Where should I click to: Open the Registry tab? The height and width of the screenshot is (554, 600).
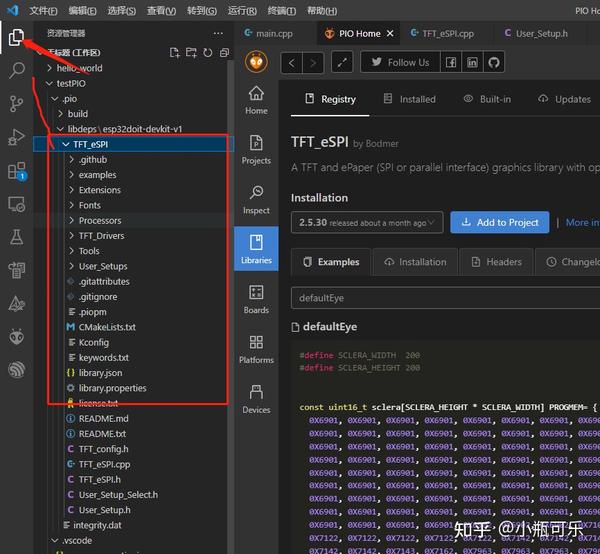pos(330,99)
